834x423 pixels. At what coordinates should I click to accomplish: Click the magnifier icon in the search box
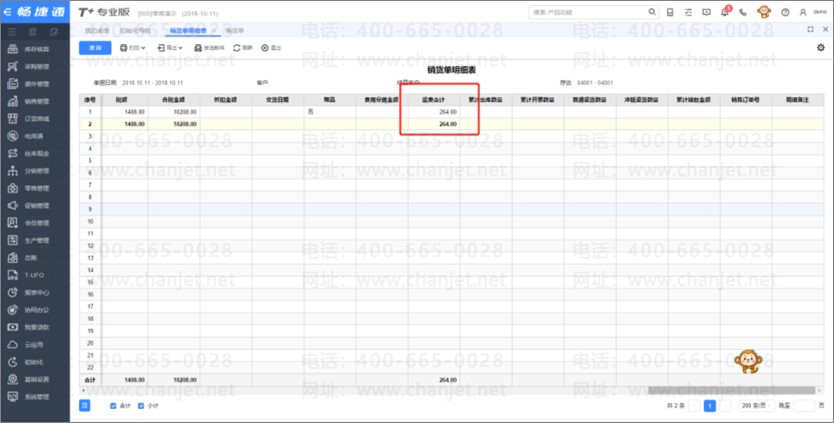click(x=652, y=12)
